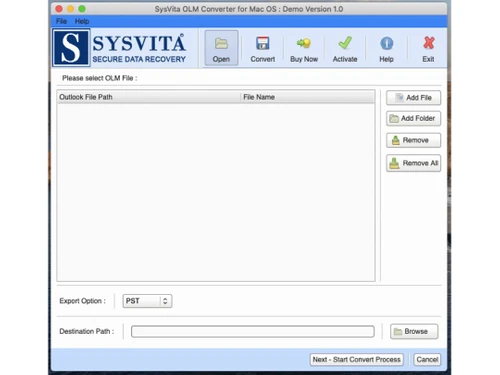Click the Add File button
Image resolution: width=500 pixels, height=375 pixels.
click(413, 98)
